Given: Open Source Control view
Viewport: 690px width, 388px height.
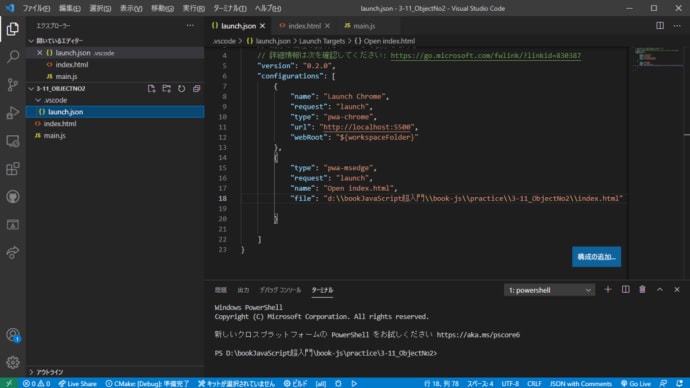Looking at the screenshot, I should coord(13,84).
